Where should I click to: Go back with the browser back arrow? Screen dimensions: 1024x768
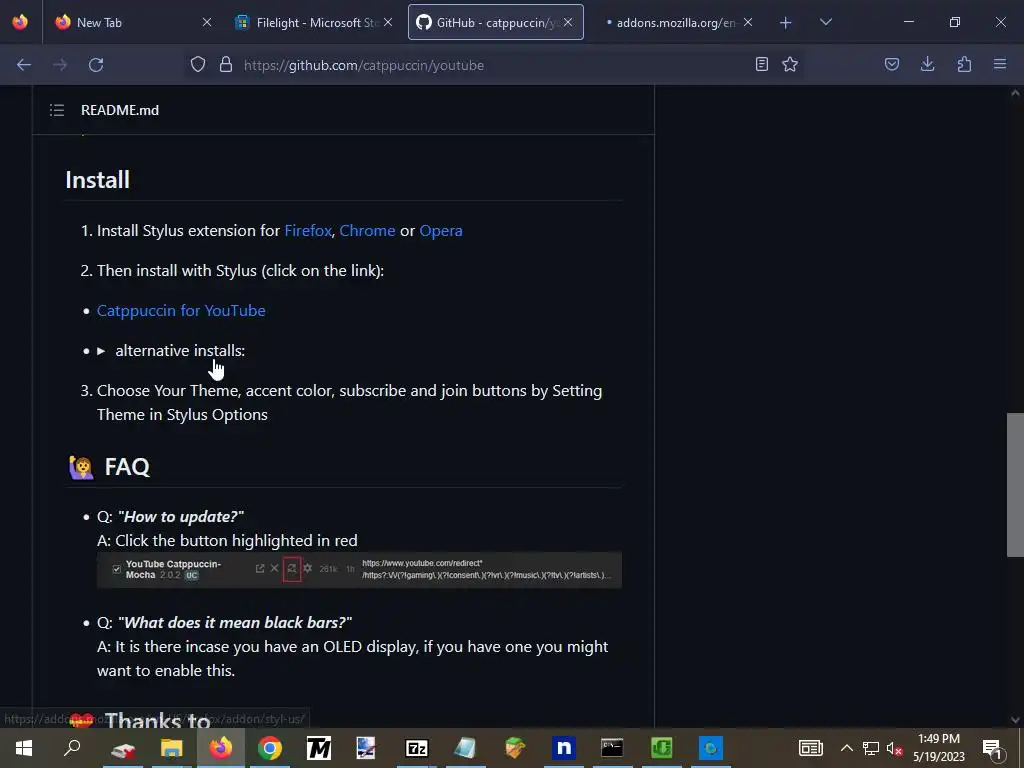(x=24, y=65)
